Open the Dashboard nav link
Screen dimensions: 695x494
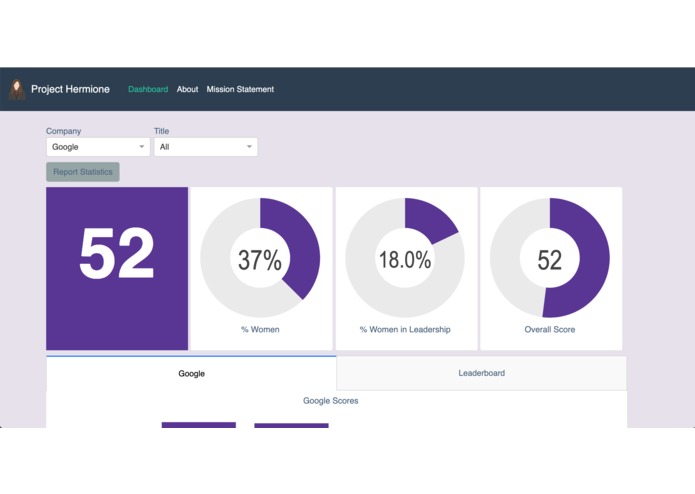148,89
